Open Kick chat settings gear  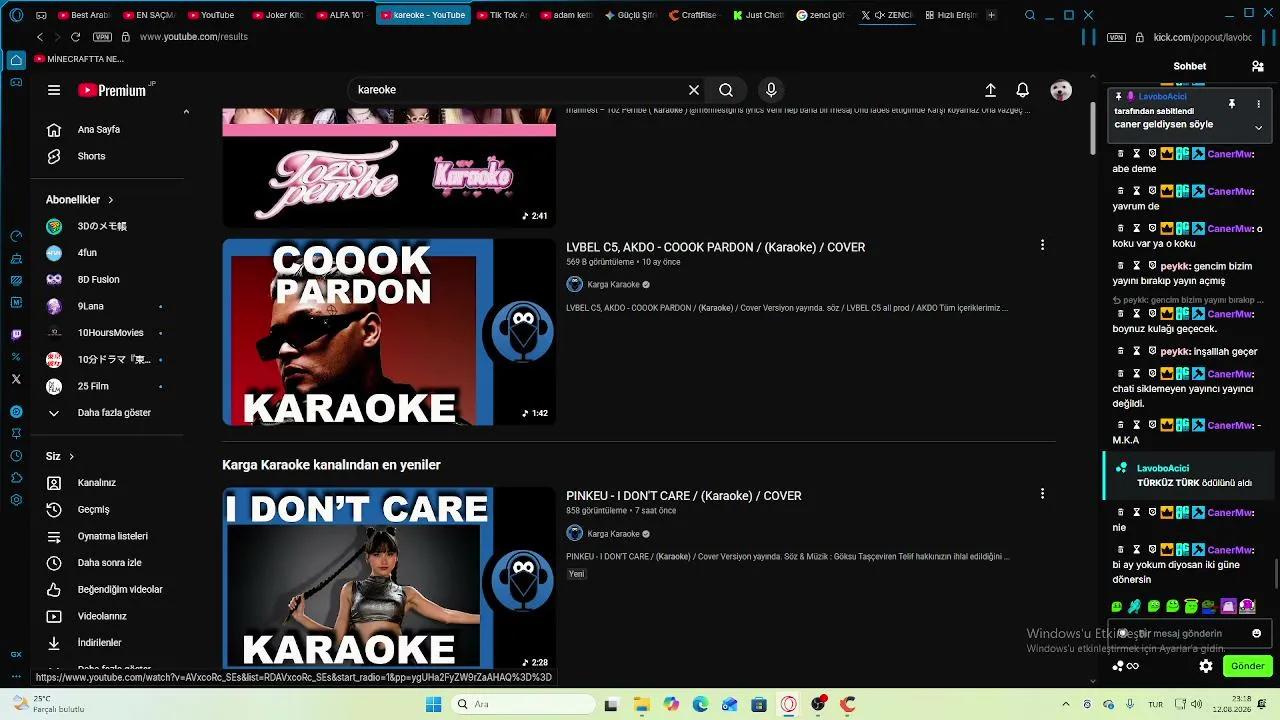point(1206,666)
